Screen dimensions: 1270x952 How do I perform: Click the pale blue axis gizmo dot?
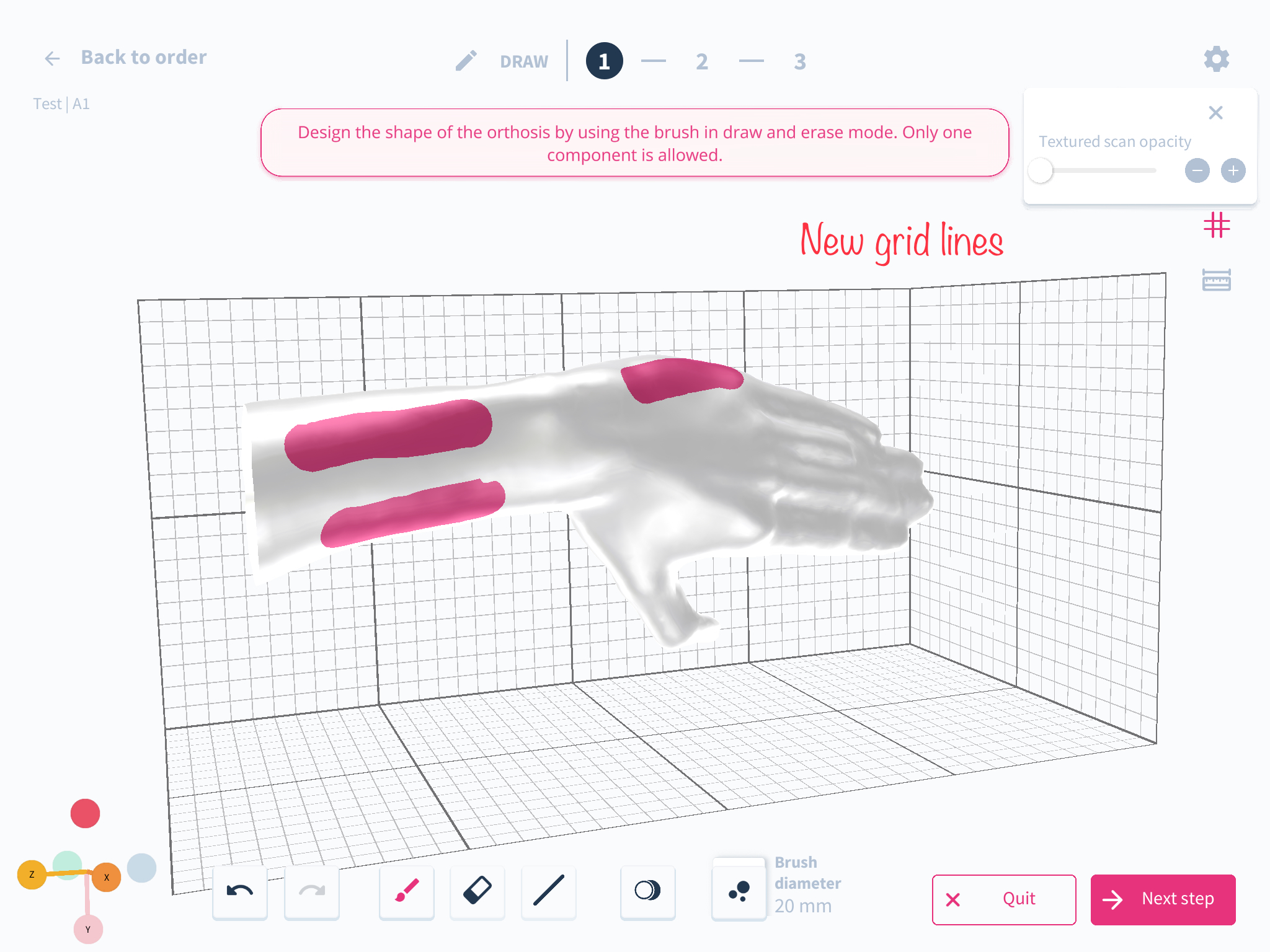(141, 868)
